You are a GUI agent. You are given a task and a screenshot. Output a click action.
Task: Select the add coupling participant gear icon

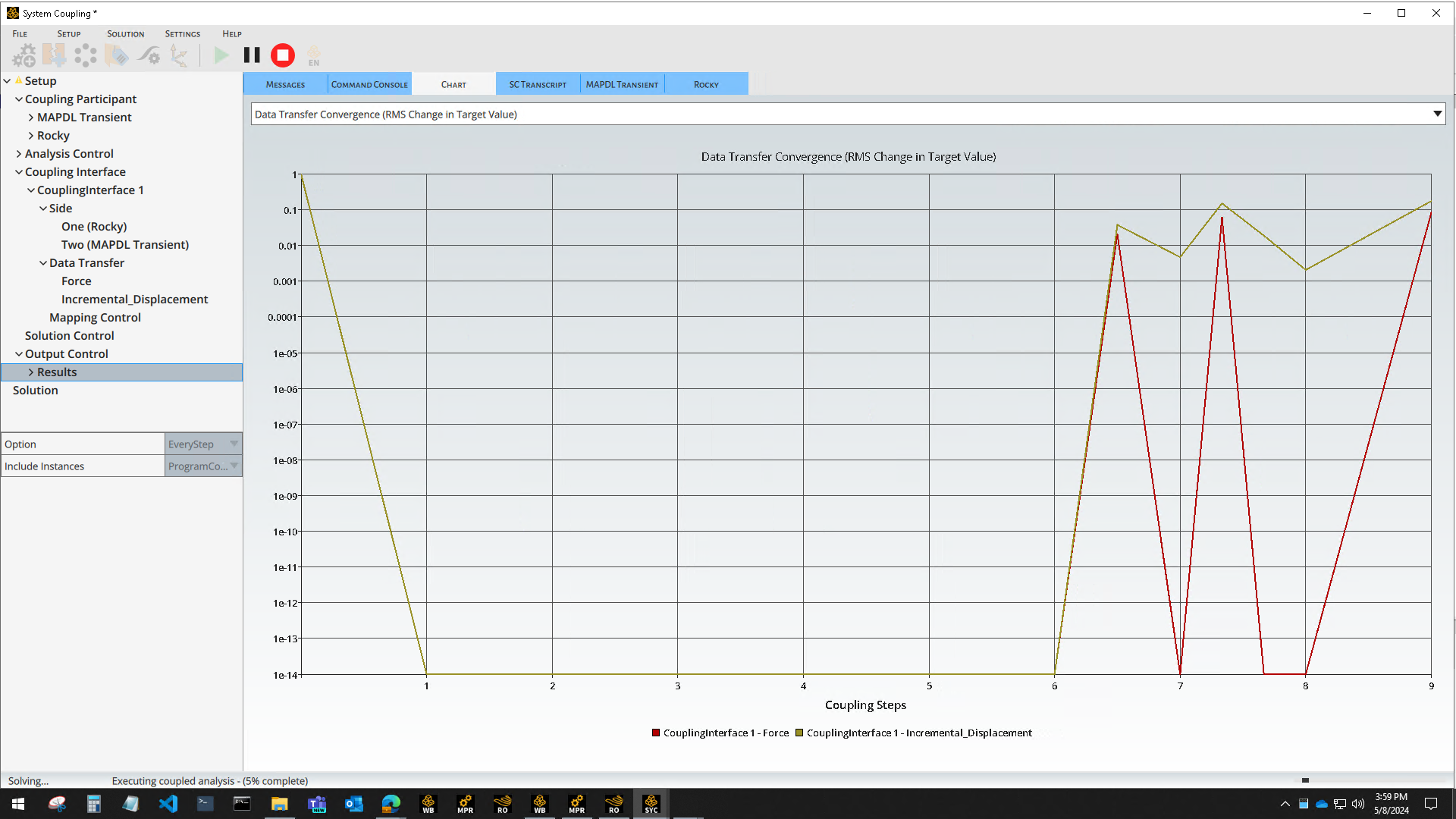pos(24,55)
